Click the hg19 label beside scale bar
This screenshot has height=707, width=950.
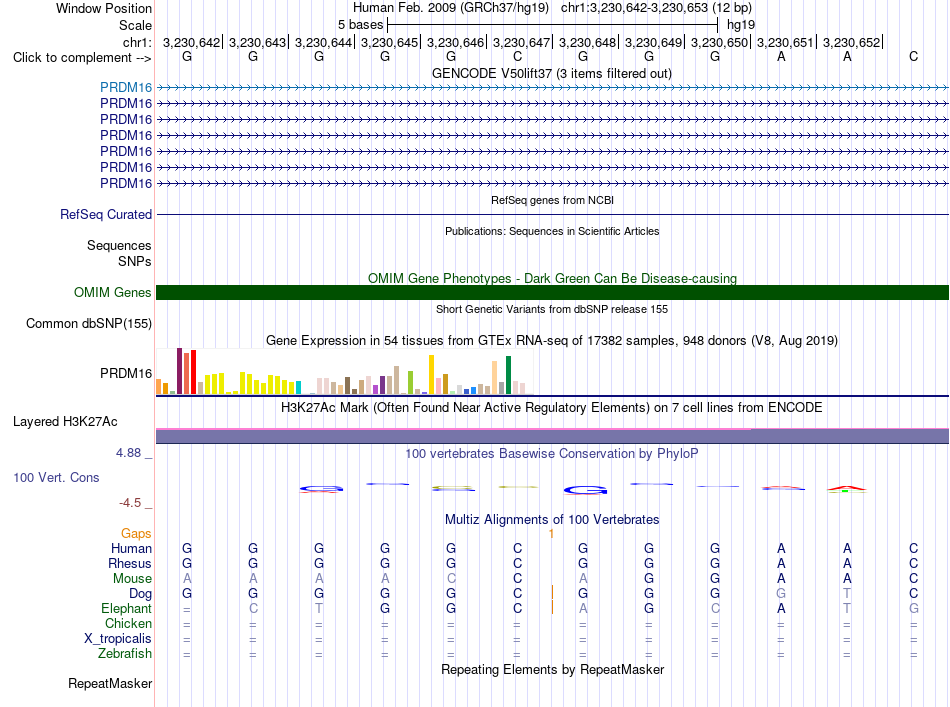click(x=741, y=25)
